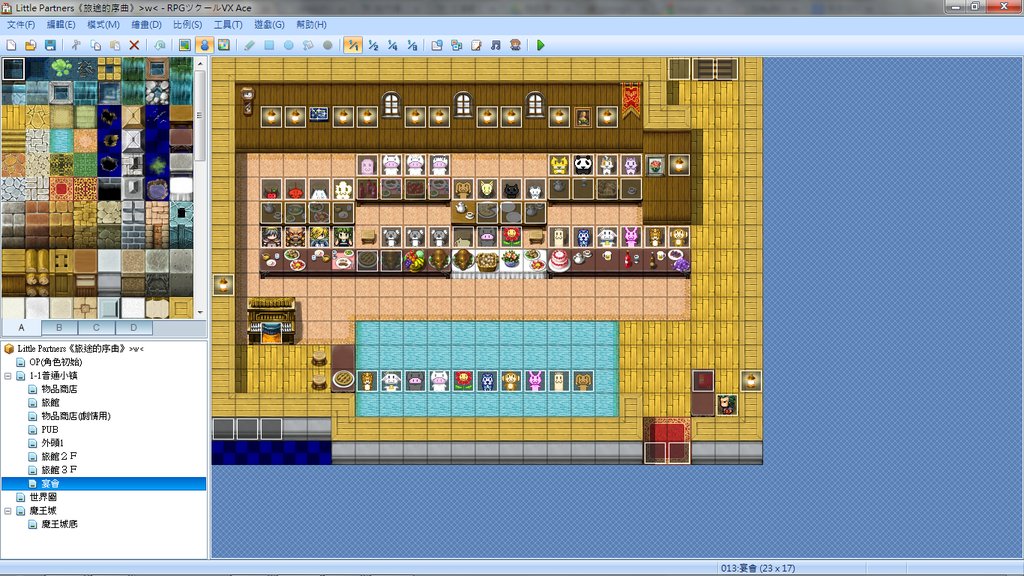Screen dimensions: 1024x576
Task: Open the 模式(M) menu
Action: [x=103, y=25]
